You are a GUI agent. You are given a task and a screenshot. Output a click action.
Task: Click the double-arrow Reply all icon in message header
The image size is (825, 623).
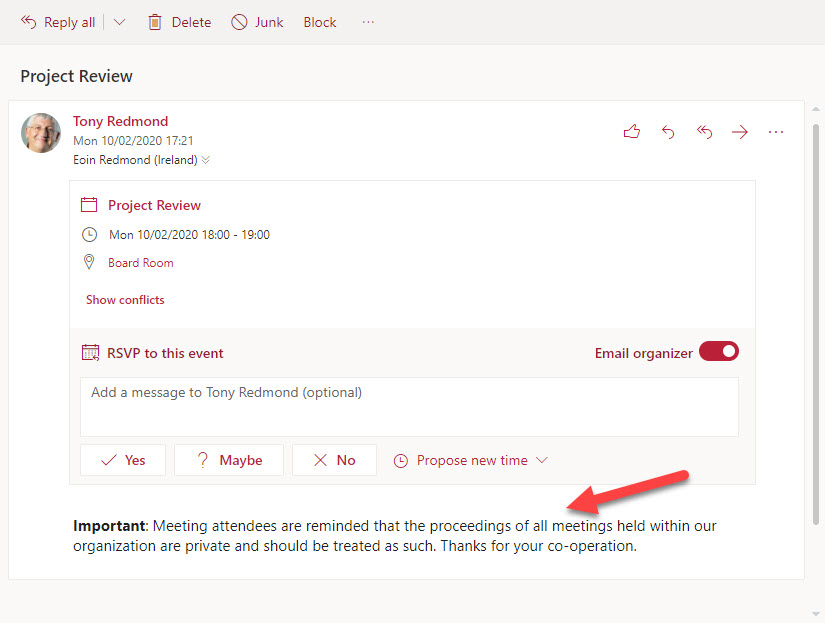[x=704, y=132]
